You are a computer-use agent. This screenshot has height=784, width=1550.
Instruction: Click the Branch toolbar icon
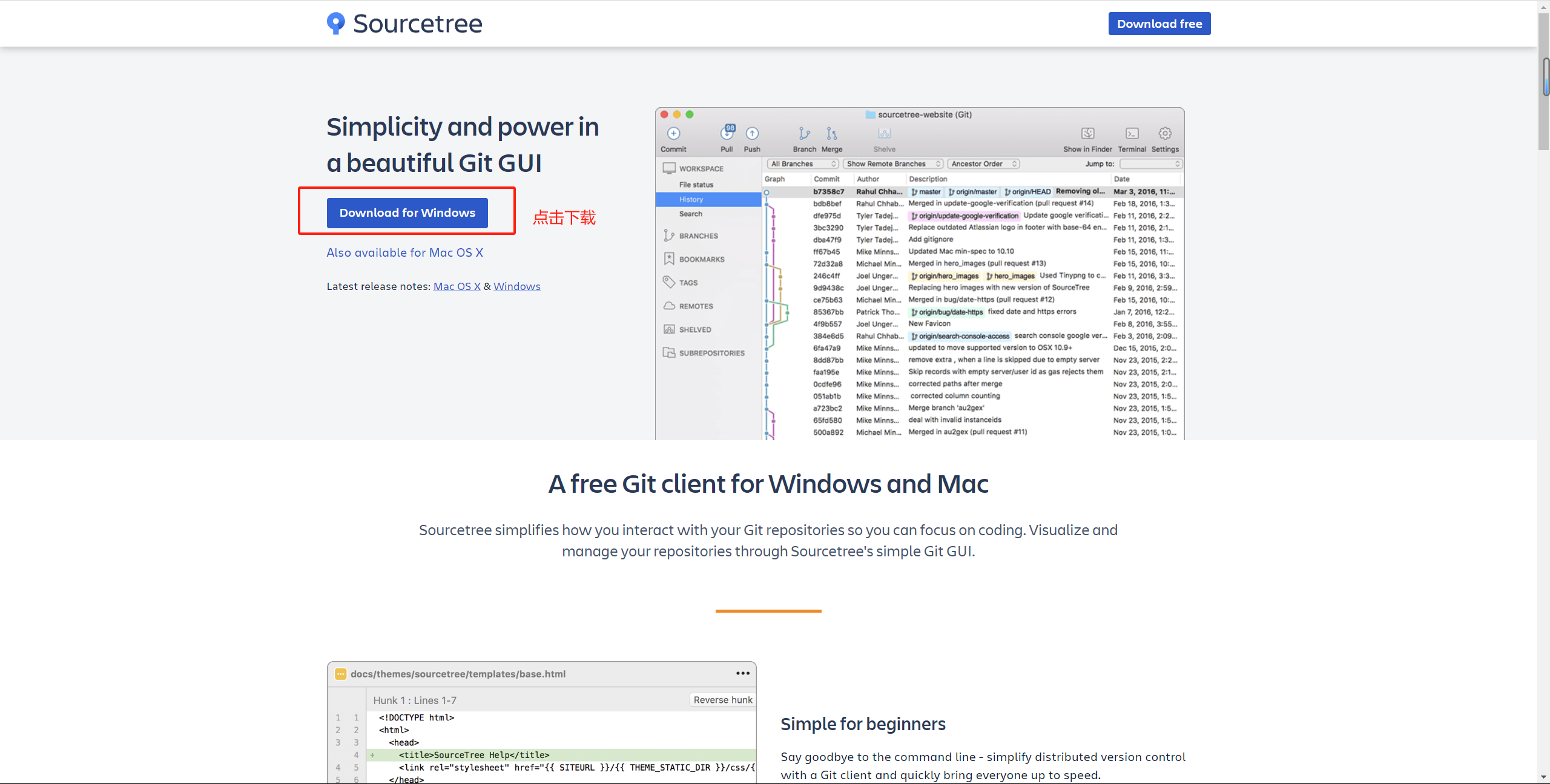[804, 133]
